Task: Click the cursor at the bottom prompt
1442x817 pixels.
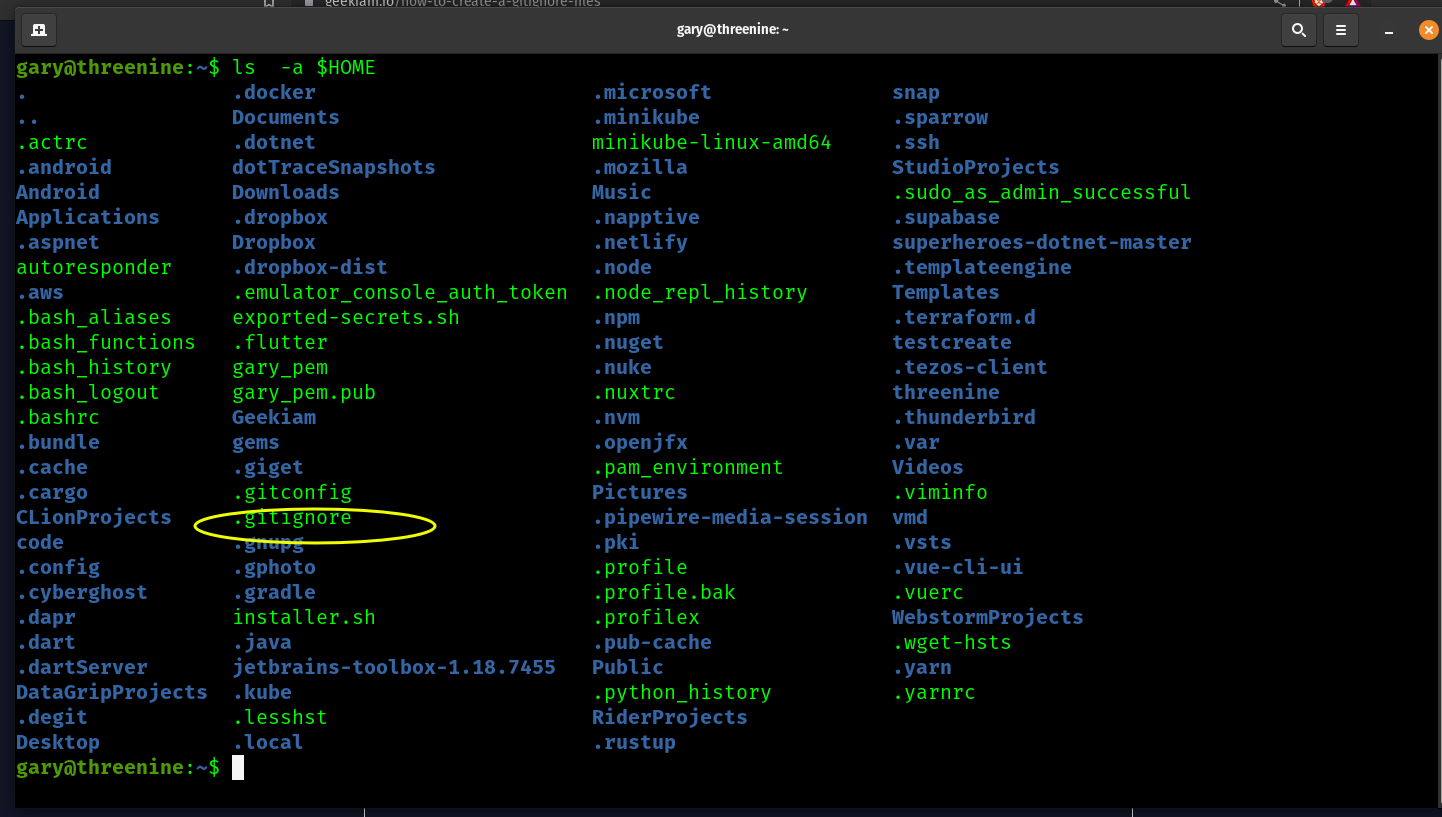Action: [x=238, y=767]
